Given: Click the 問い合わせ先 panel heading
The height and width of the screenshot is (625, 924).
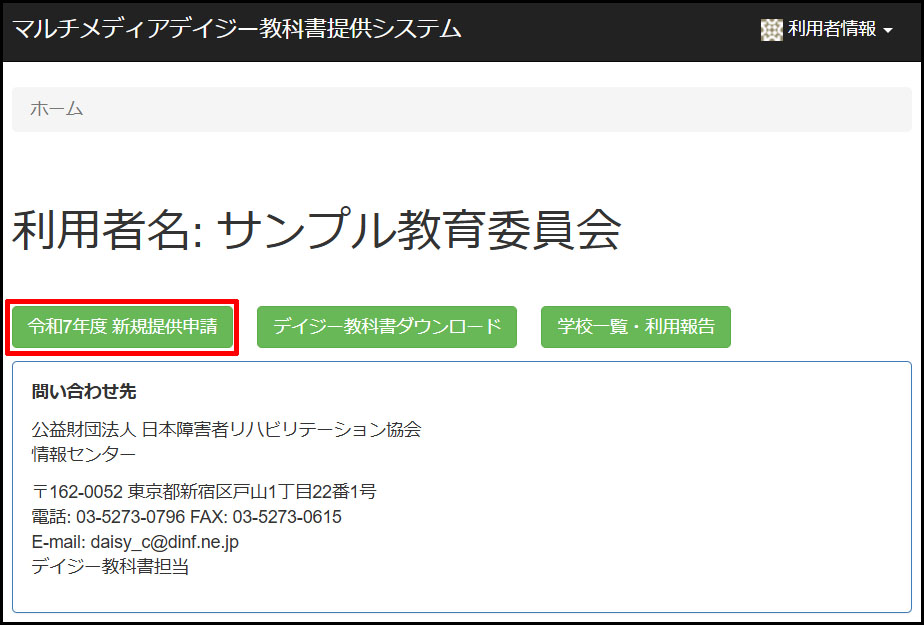Looking at the screenshot, I should (x=84, y=391).
